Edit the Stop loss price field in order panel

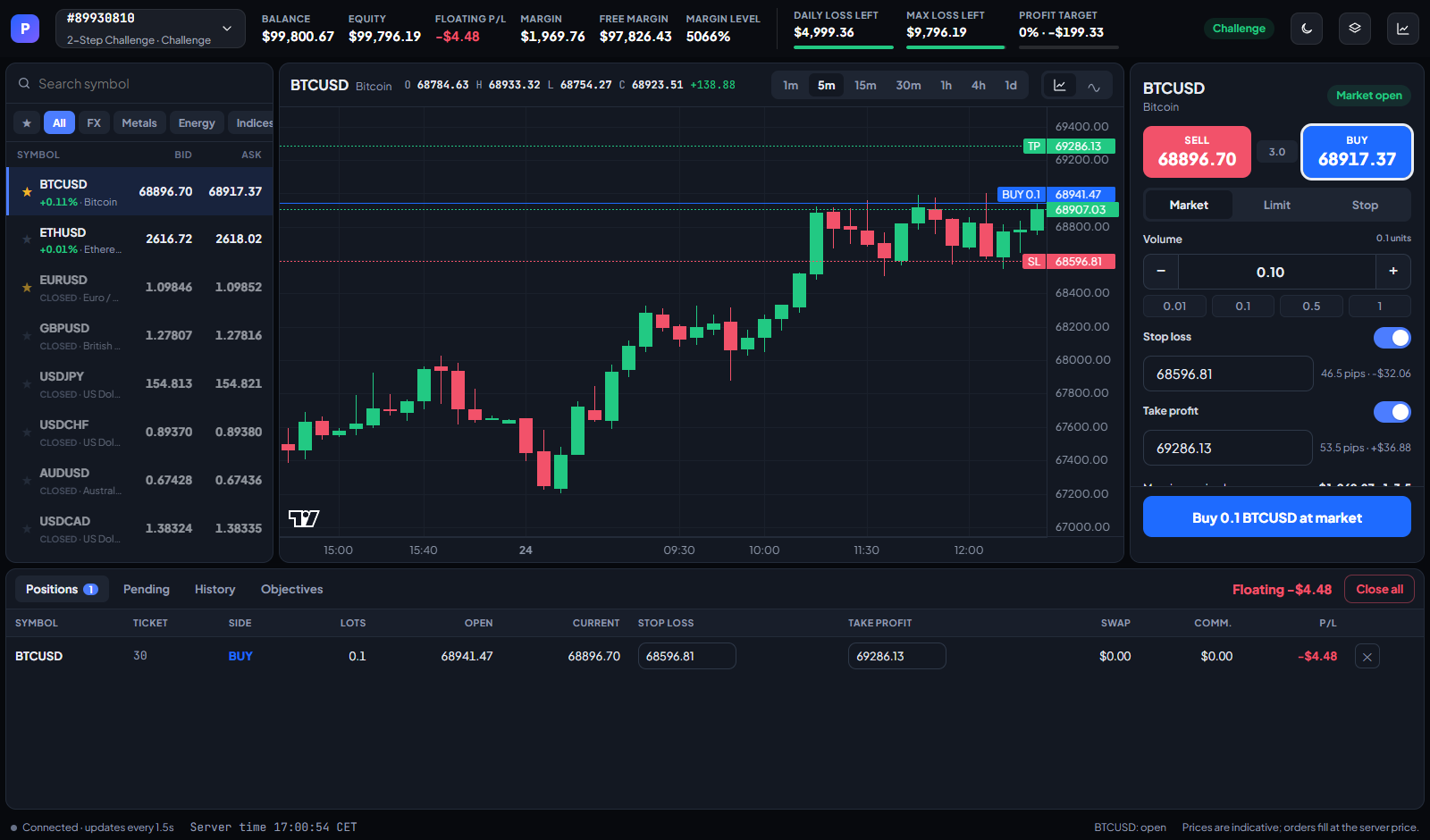coord(1228,374)
